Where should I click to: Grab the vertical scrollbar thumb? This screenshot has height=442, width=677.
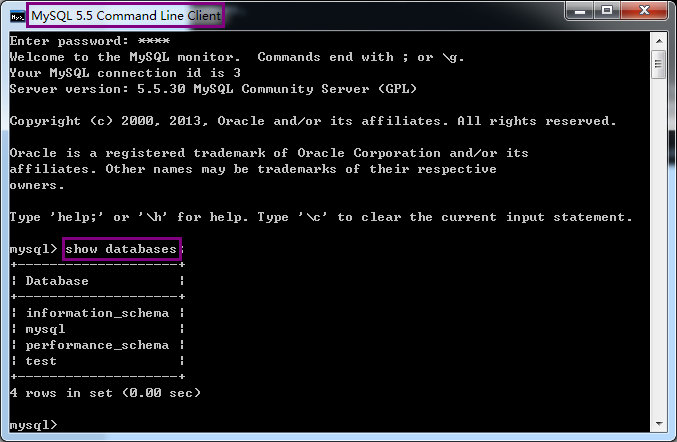coord(659,64)
